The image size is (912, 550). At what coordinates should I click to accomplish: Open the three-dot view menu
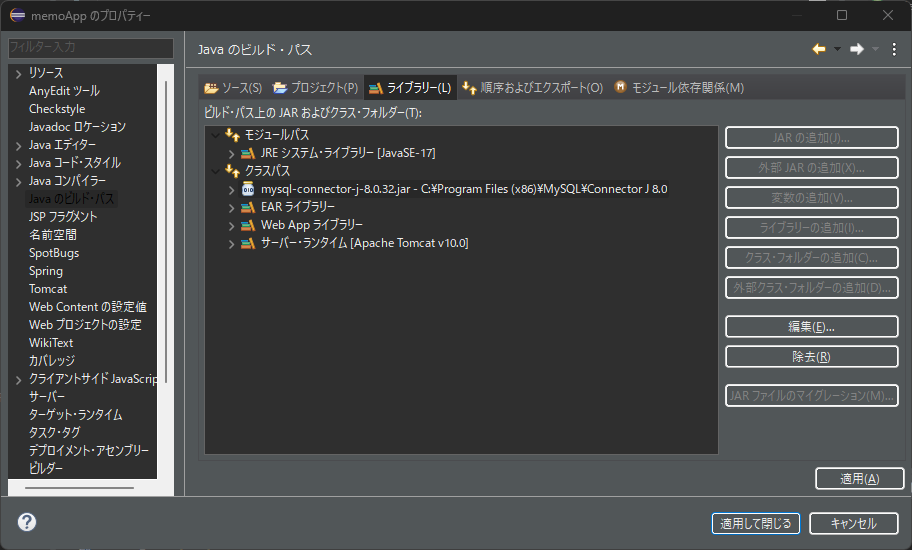coord(894,49)
